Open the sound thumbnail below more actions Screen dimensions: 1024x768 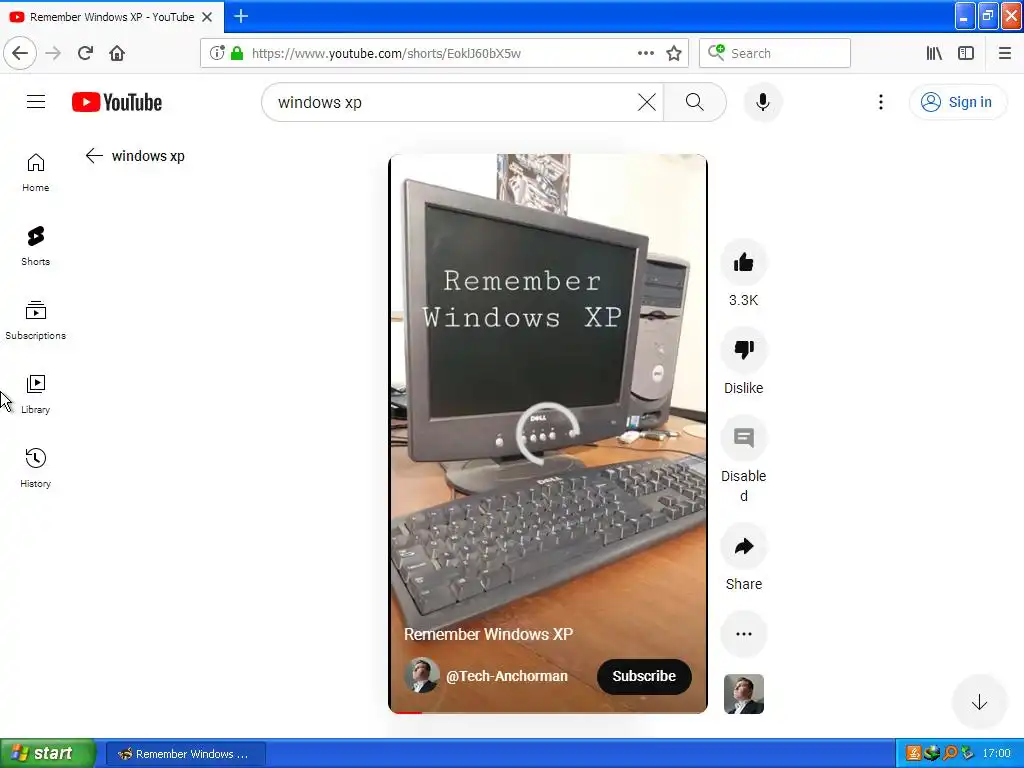[743, 694]
